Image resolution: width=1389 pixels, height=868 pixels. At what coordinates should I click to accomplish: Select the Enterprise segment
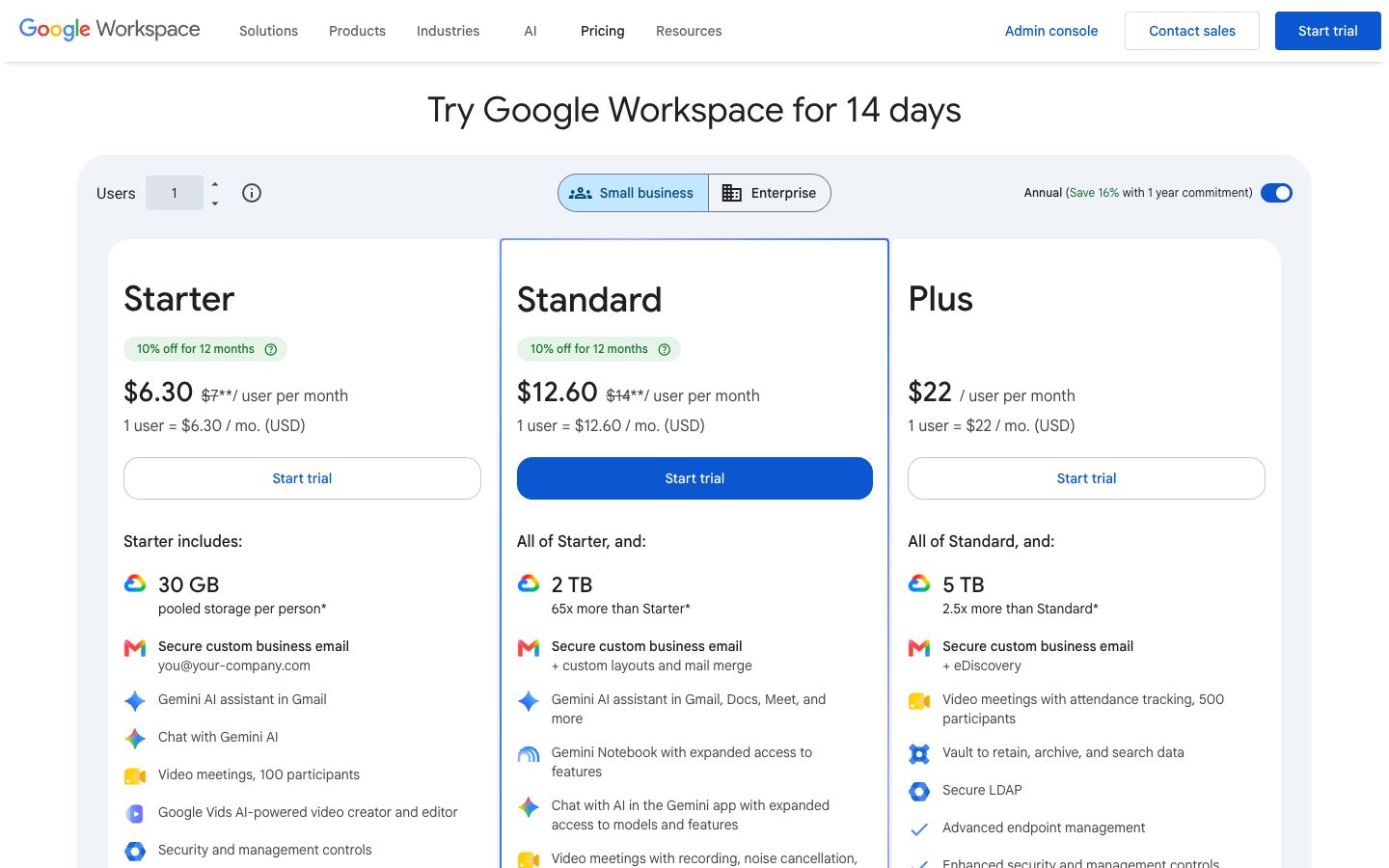(x=770, y=193)
